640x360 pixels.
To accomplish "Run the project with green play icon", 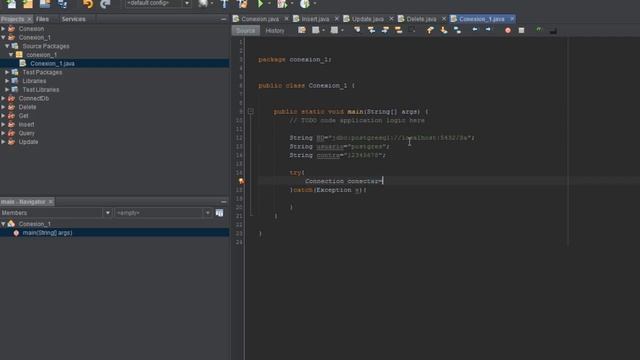I will (260, 4).
